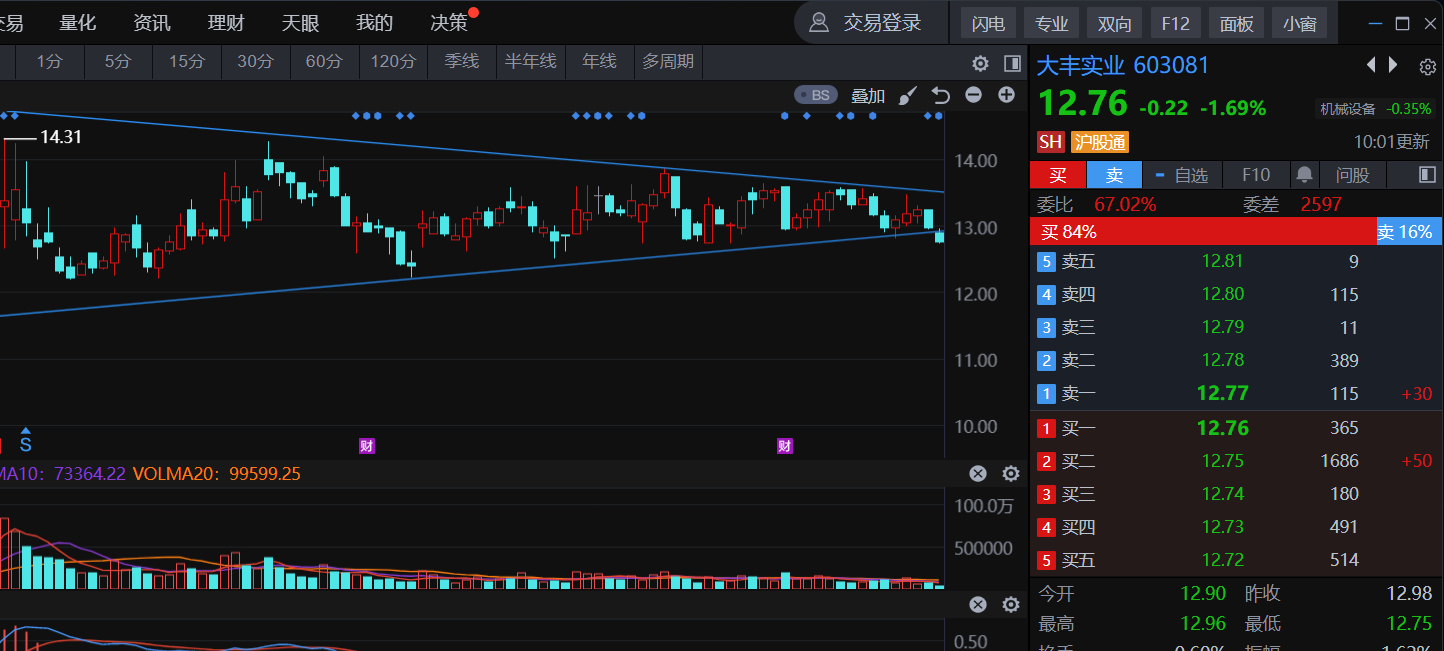Toggle the chart side panel layout icon
1444x651 pixels.
pos(1012,64)
